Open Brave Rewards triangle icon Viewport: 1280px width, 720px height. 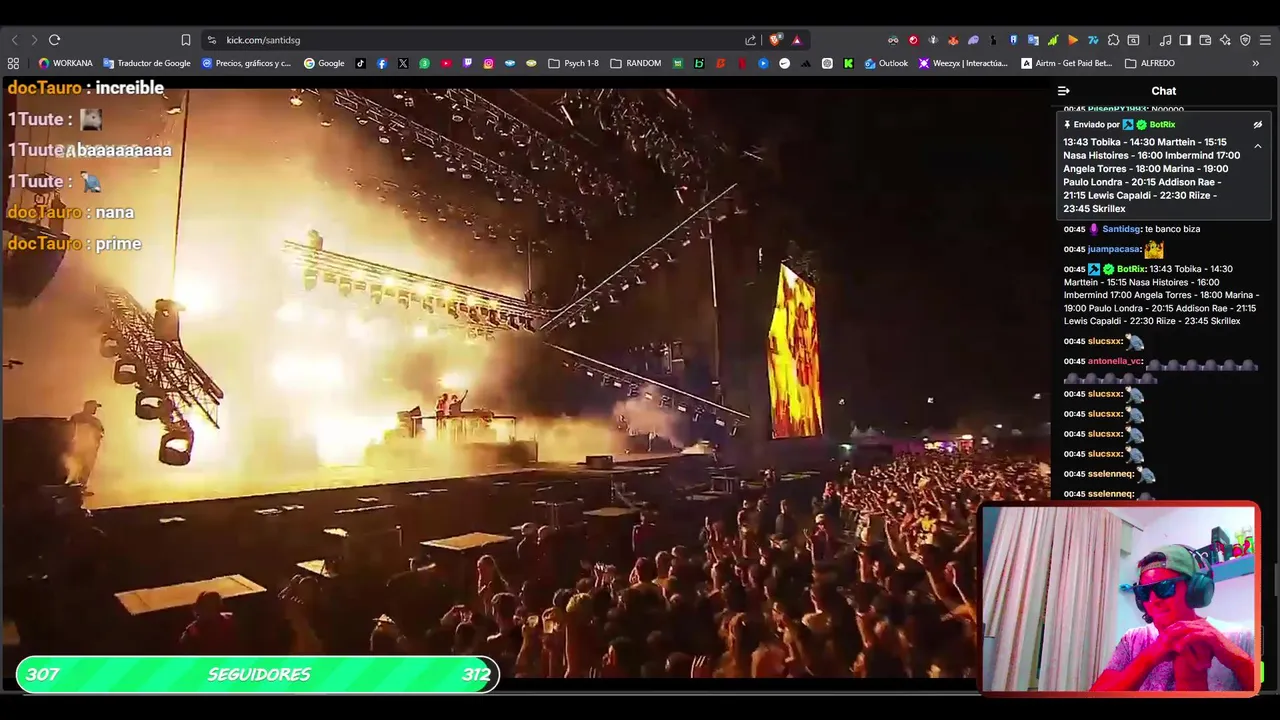point(797,40)
